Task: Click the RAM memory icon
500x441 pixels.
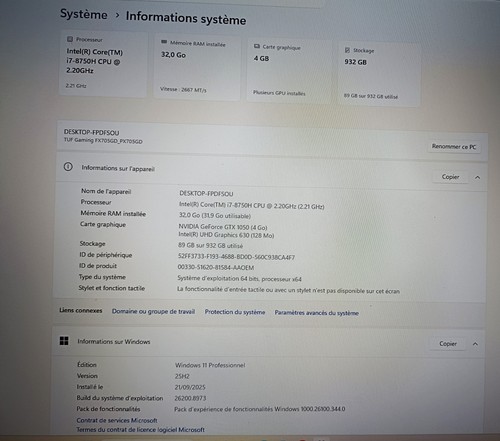Action: 164,42
